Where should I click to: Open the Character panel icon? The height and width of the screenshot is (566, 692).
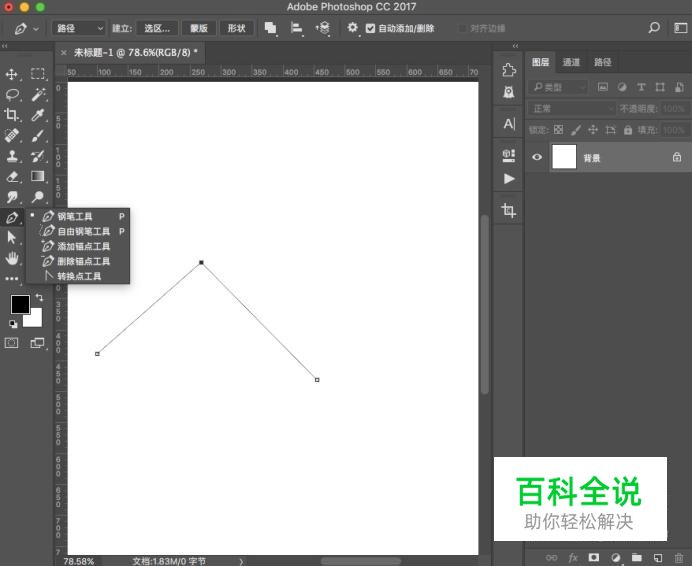pos(509,124)
